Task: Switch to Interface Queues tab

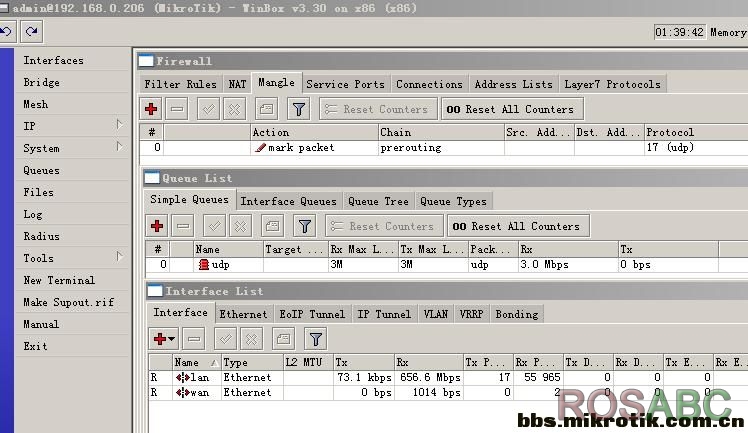Action: click(x=289, y=201)
